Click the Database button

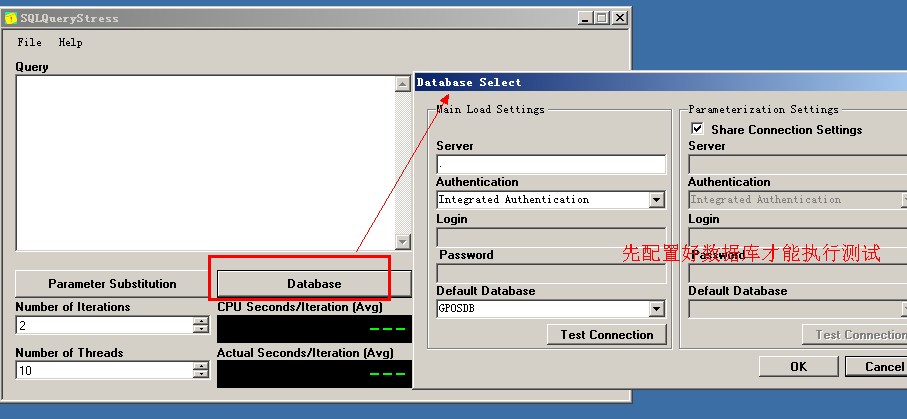314,284
